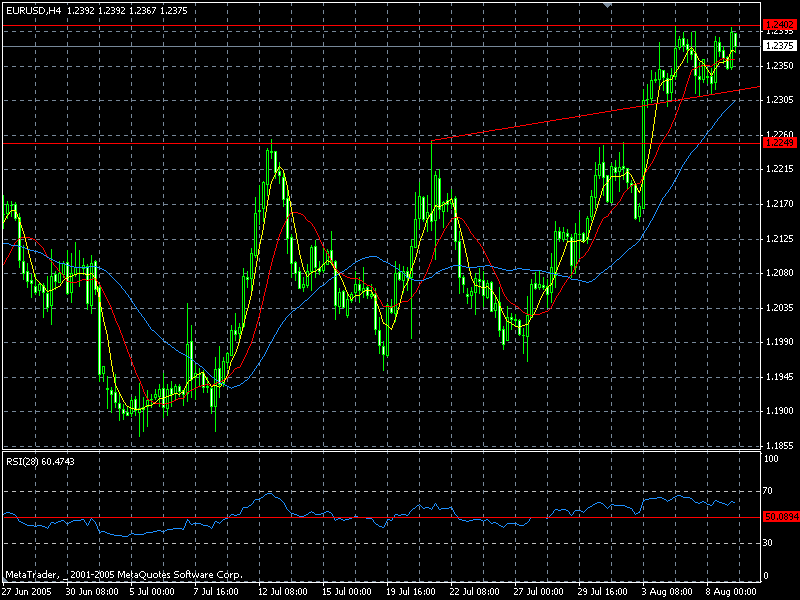
Task: Click the 1.1990 price scale value
Action: pyautogui.click(x=780, y=341)
